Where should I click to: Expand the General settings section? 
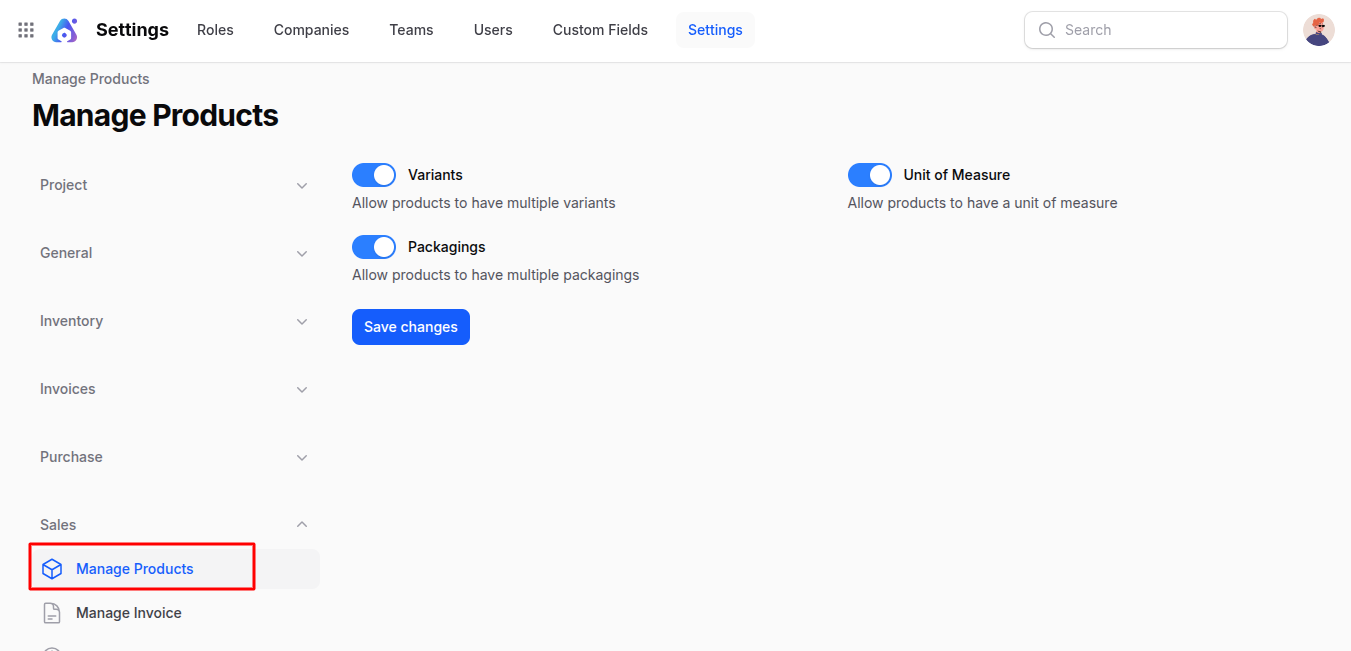pos(302,253)
